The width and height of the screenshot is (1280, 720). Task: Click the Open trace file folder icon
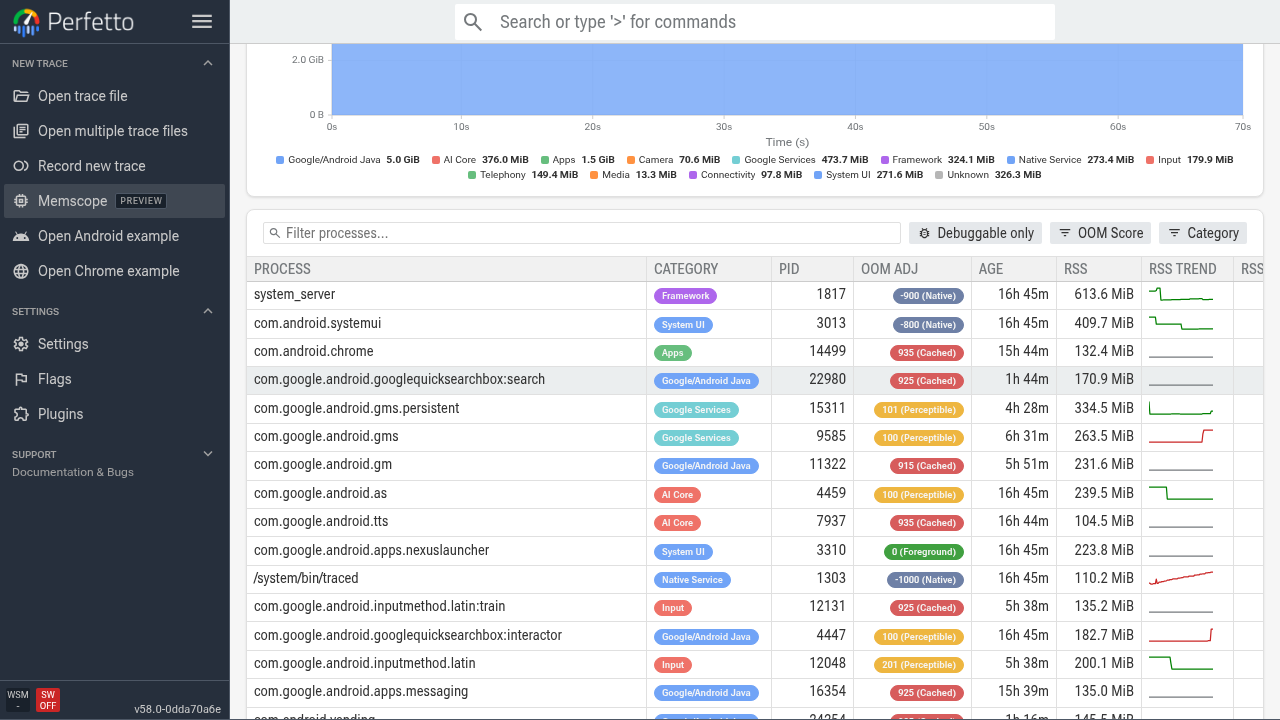tap(20, 96)
